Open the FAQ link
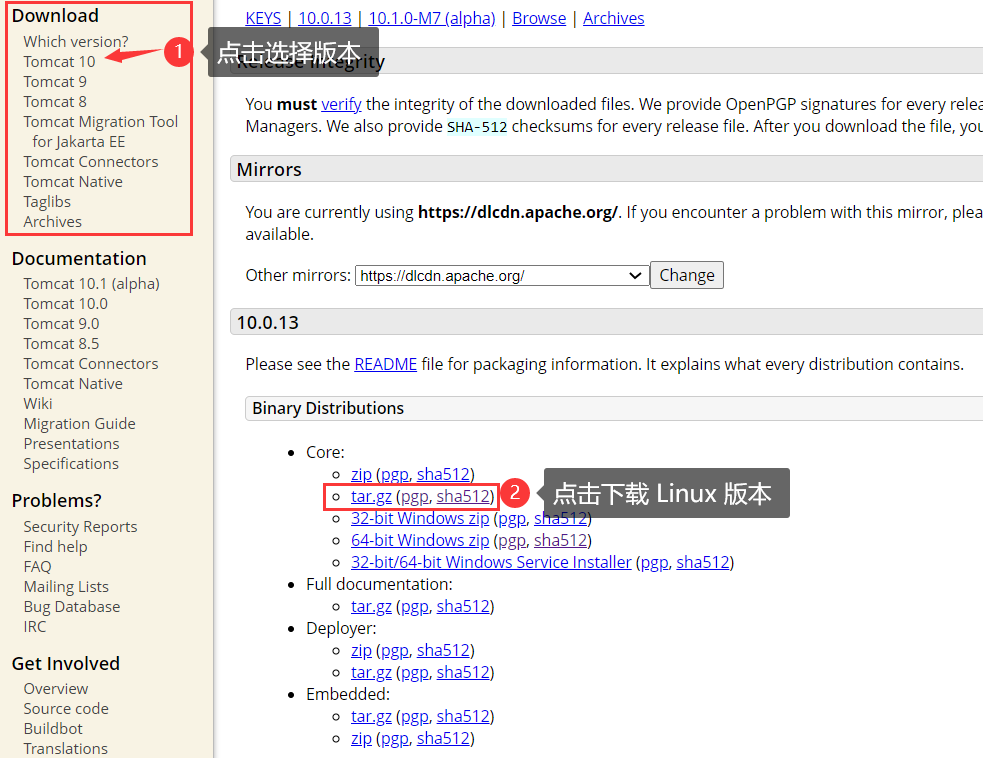983x758 pixels. (37, 567)
